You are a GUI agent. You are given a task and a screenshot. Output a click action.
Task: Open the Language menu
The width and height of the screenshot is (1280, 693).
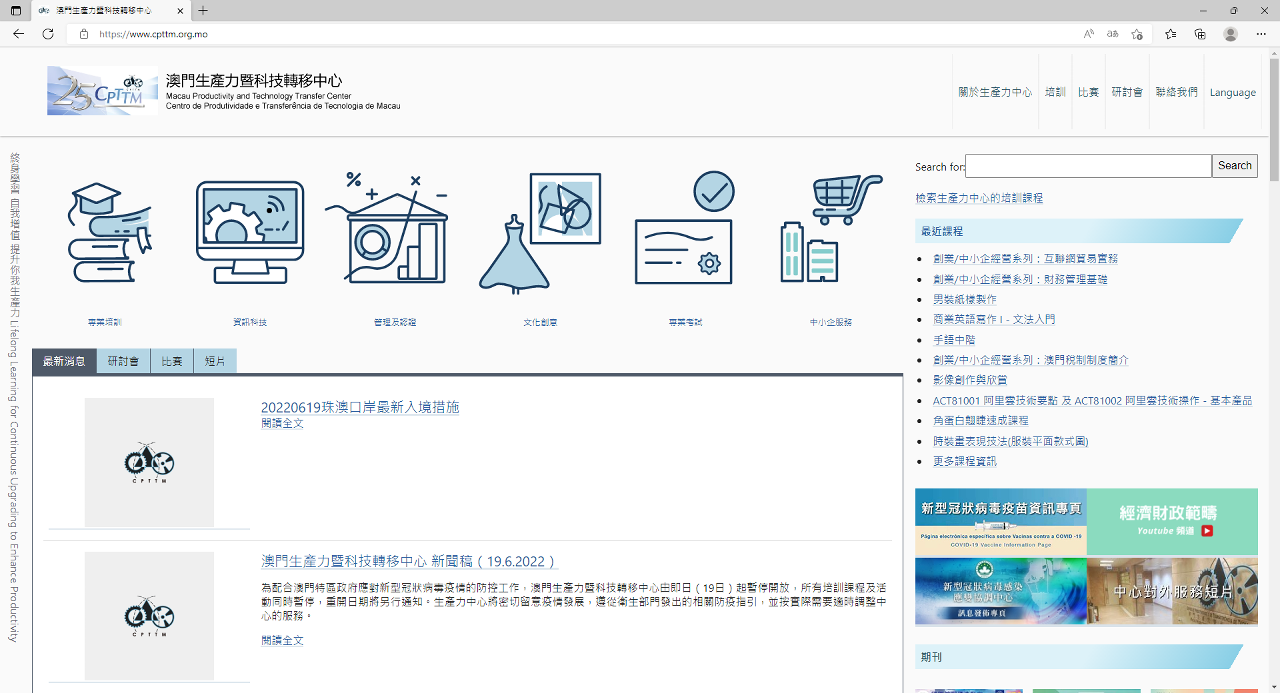pos(1232,93)
